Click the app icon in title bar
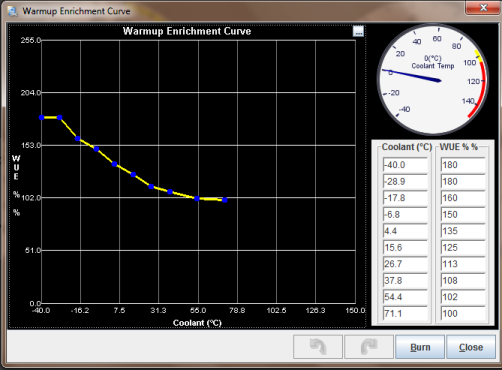This screenshot has width=502, height=370. (x=13, y=11)
